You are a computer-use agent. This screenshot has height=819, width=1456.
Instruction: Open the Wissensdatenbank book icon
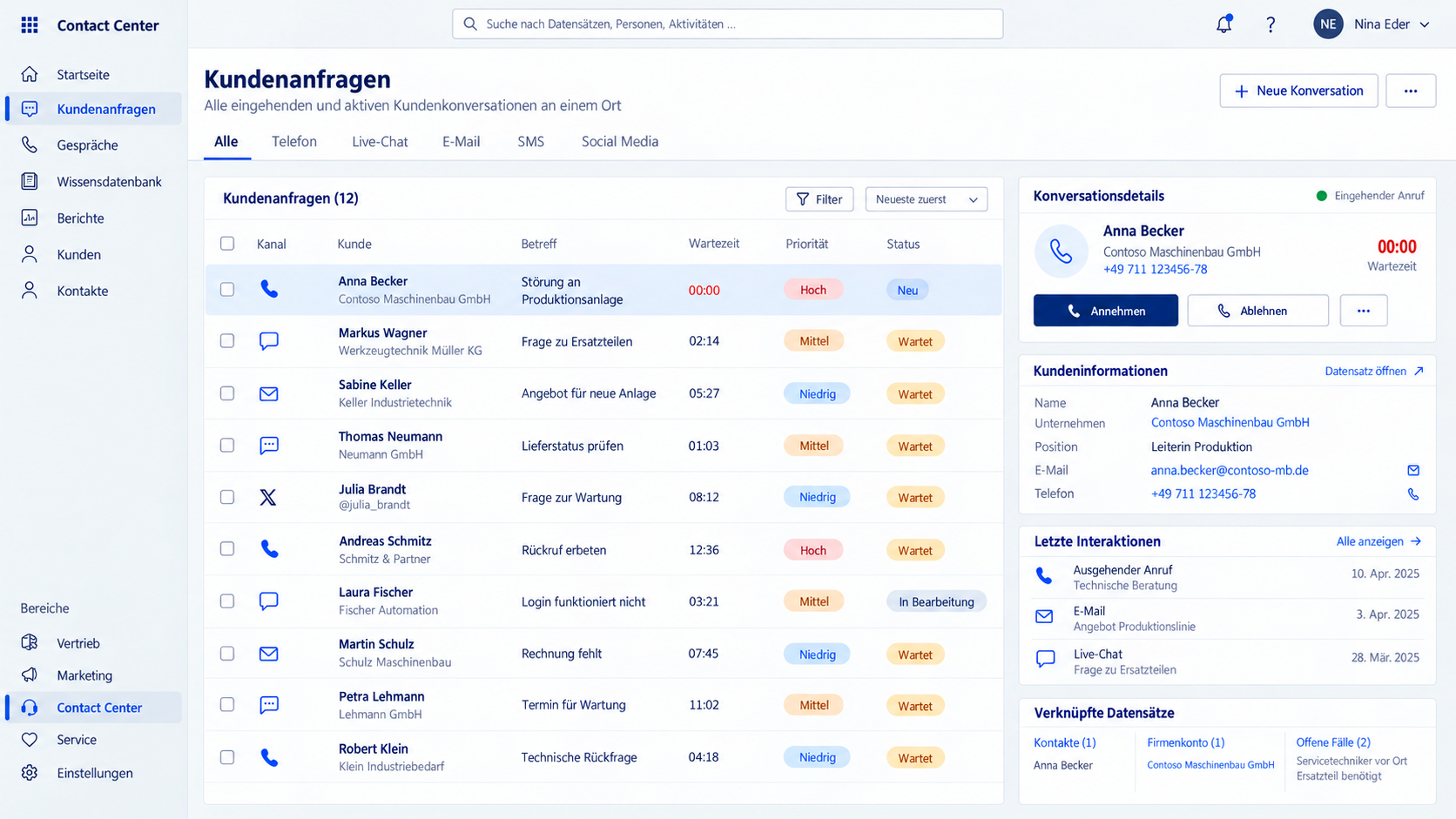(x=30, y=181)
